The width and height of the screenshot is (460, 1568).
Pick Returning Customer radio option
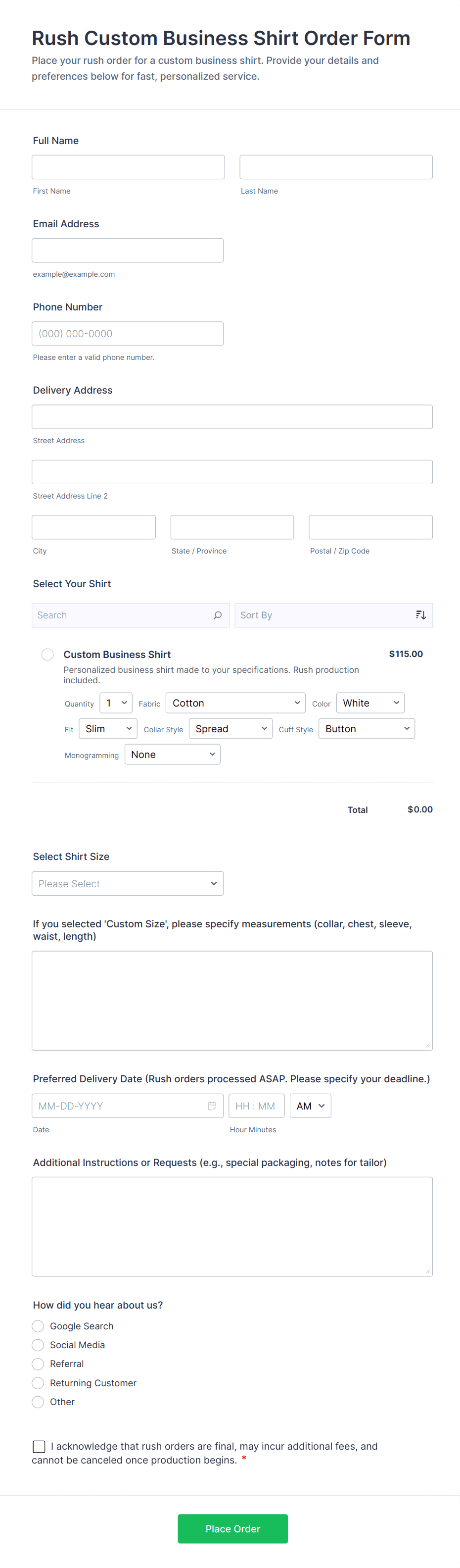point(38,1382)
